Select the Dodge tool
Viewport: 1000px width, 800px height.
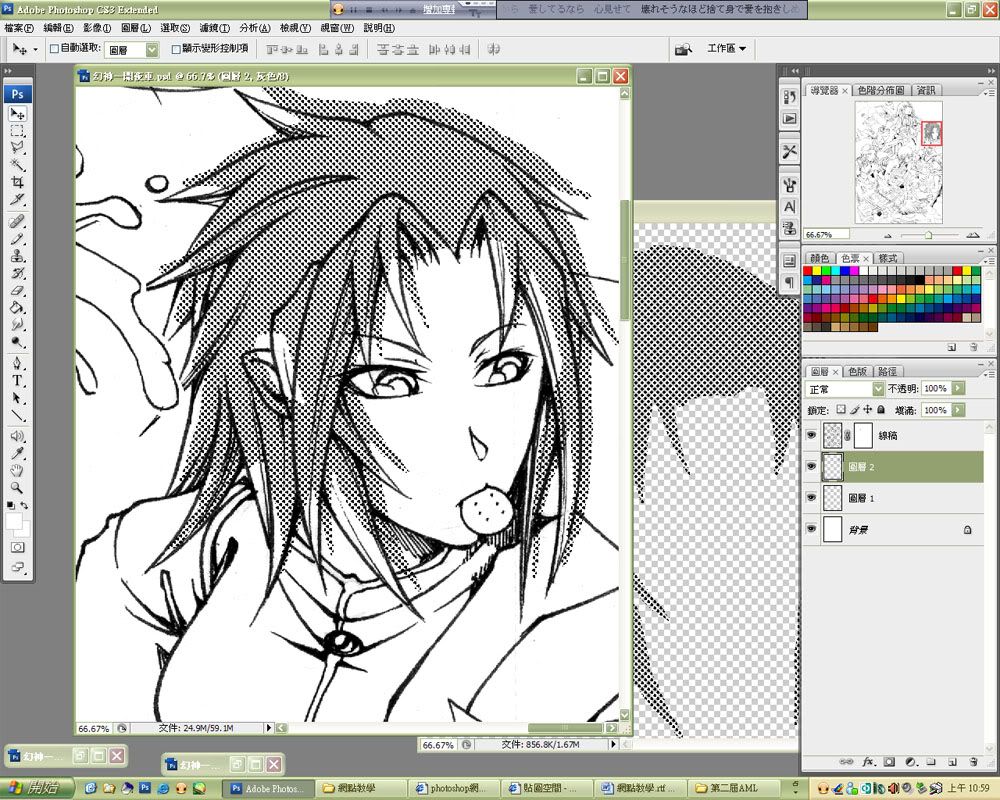point(17,342)
